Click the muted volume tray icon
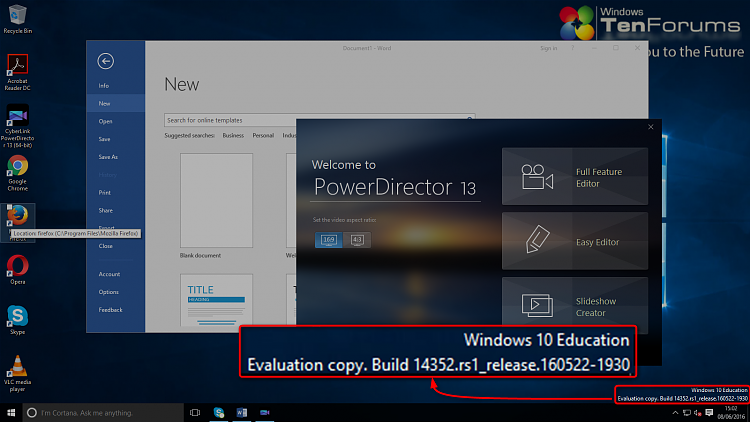This screenshot has height=422, width=750. [697, 412]
